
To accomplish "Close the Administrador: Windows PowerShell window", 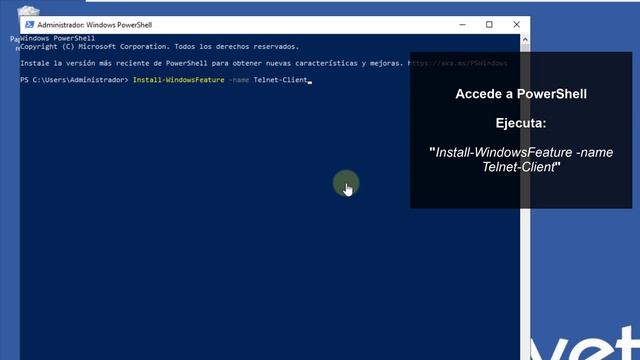I will coord(516,25).
